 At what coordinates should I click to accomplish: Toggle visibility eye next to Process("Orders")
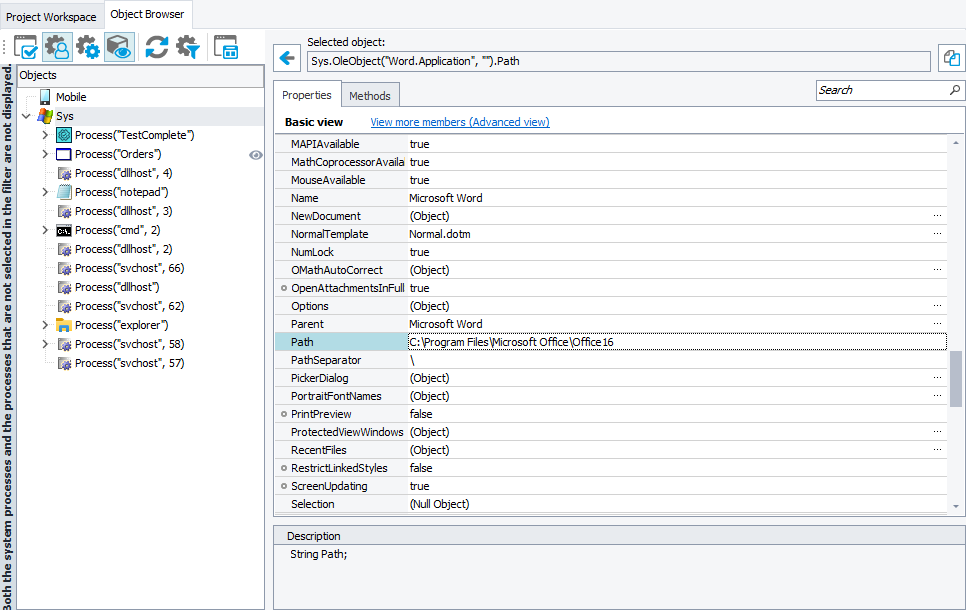tap(256, 154)
